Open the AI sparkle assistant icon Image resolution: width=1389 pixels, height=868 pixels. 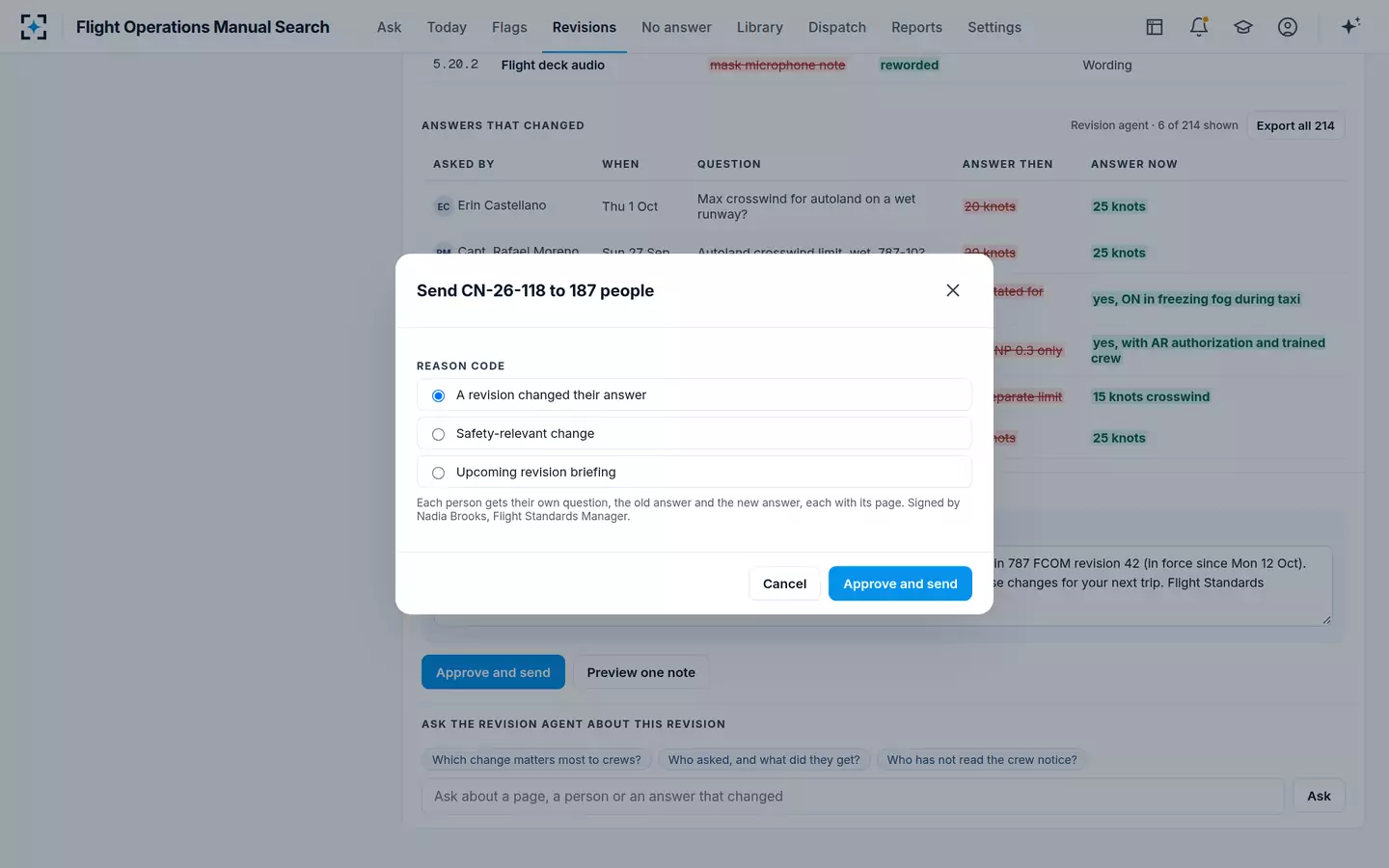tap(1350, 26)
